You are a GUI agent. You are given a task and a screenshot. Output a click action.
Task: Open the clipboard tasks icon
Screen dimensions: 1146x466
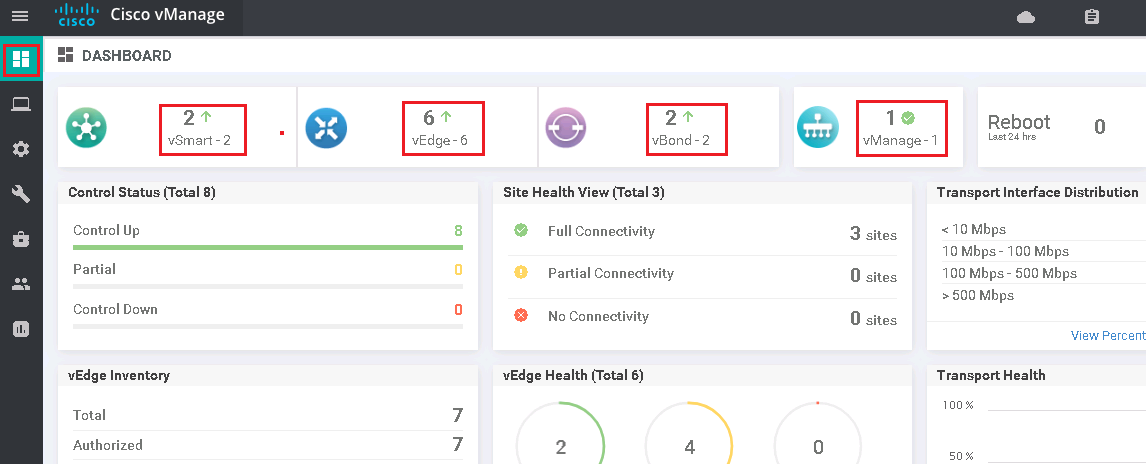(1092, 16)
